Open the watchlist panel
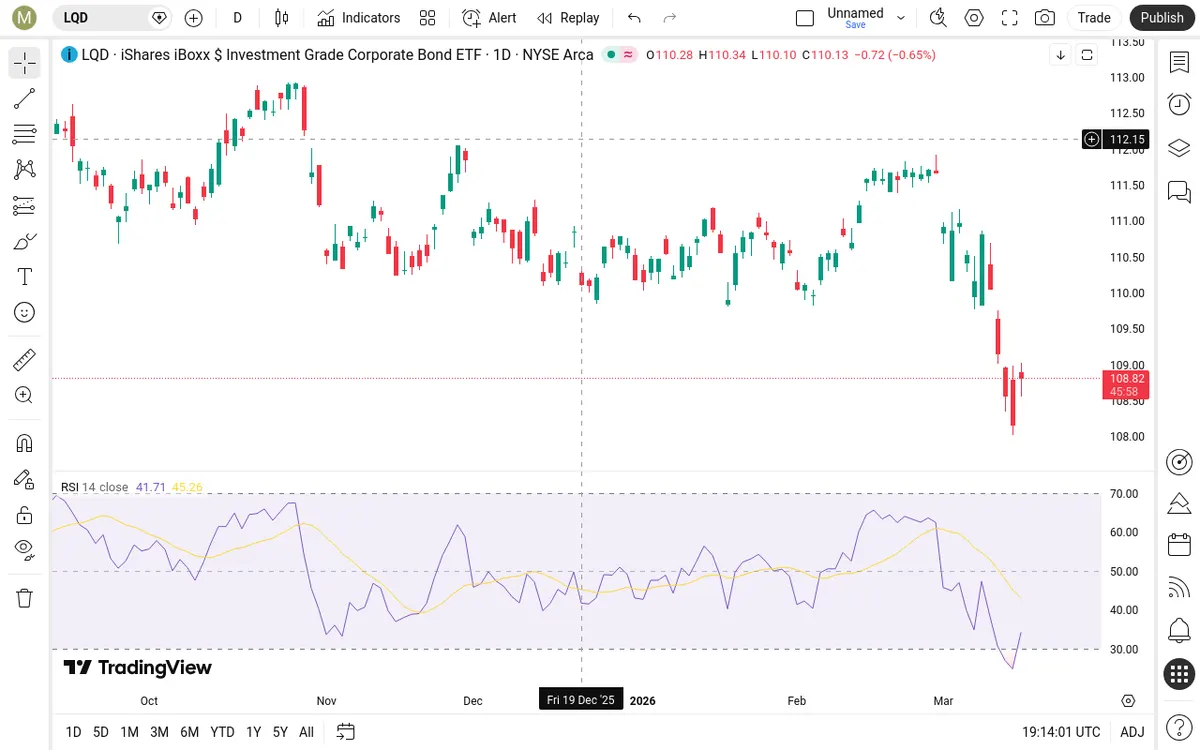Image resolution: width=1200 pixels, height=750 pixels. point(1179,63)
